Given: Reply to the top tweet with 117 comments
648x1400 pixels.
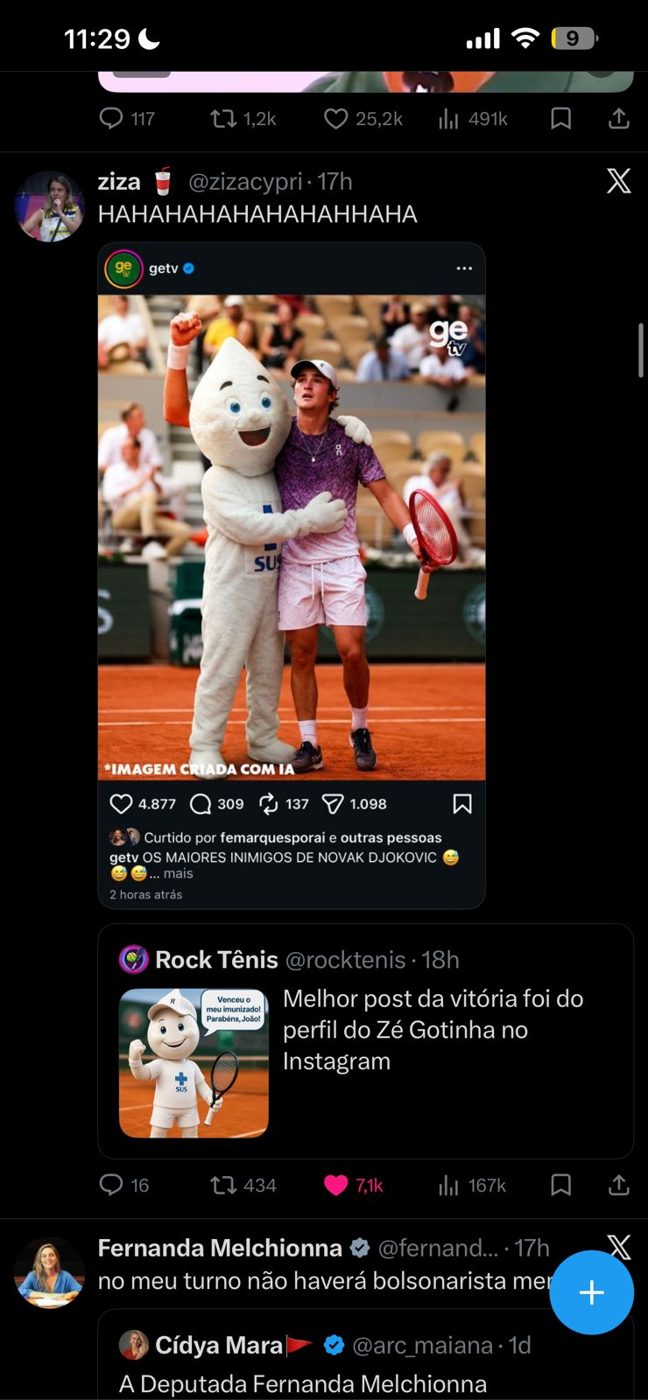Looking at the screenshot, I should point(127,119).
